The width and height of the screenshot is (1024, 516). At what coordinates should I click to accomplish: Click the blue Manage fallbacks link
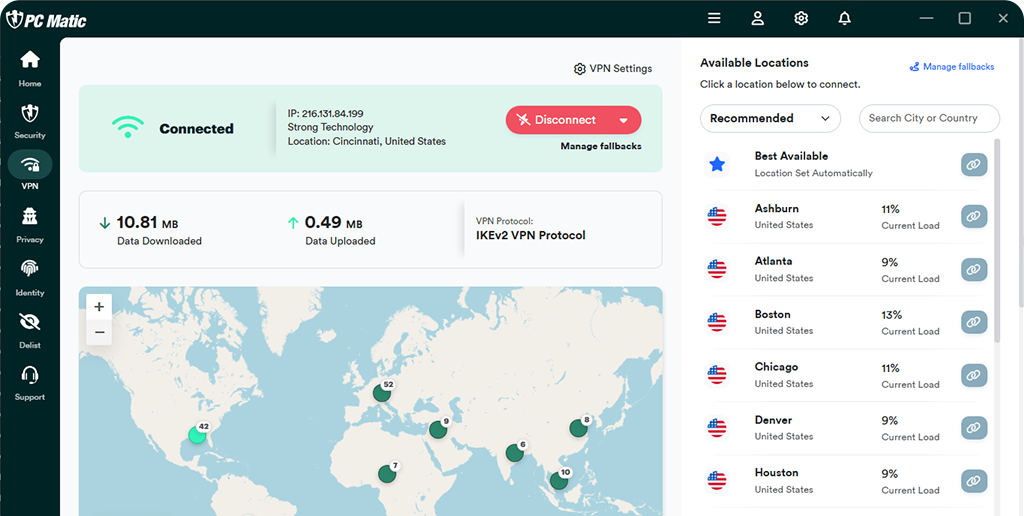coord(952,67)
